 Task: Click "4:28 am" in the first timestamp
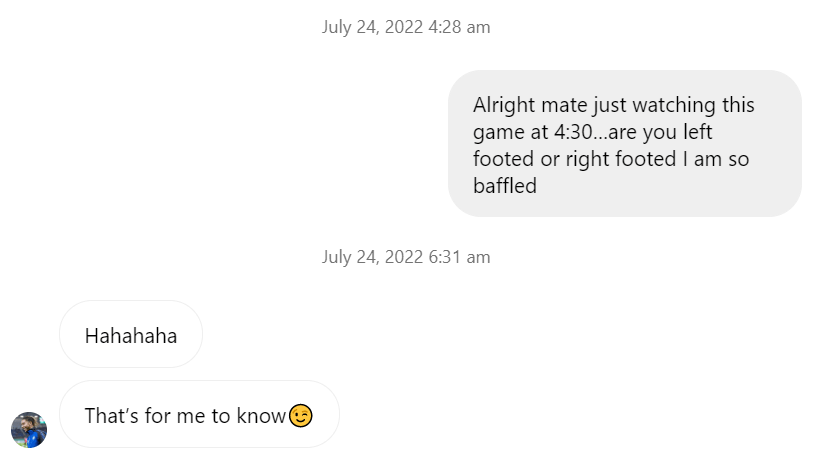pyautogui.click(x=459, y=27)
